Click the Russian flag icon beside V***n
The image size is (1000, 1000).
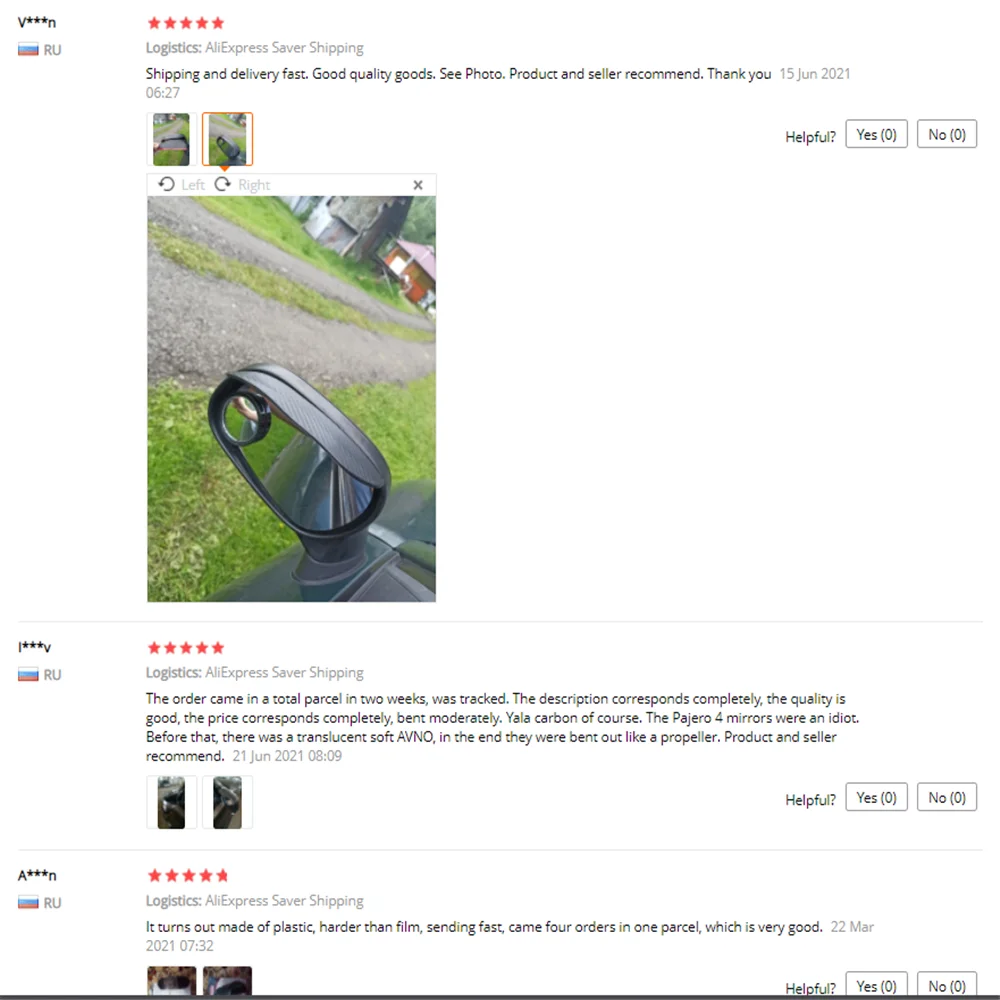[28, 49]
